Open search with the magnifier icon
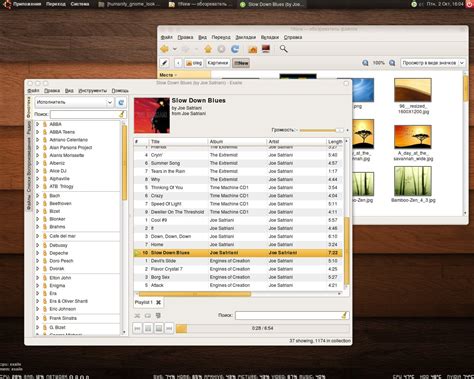 pyautogui.click(x=283, y=49)
